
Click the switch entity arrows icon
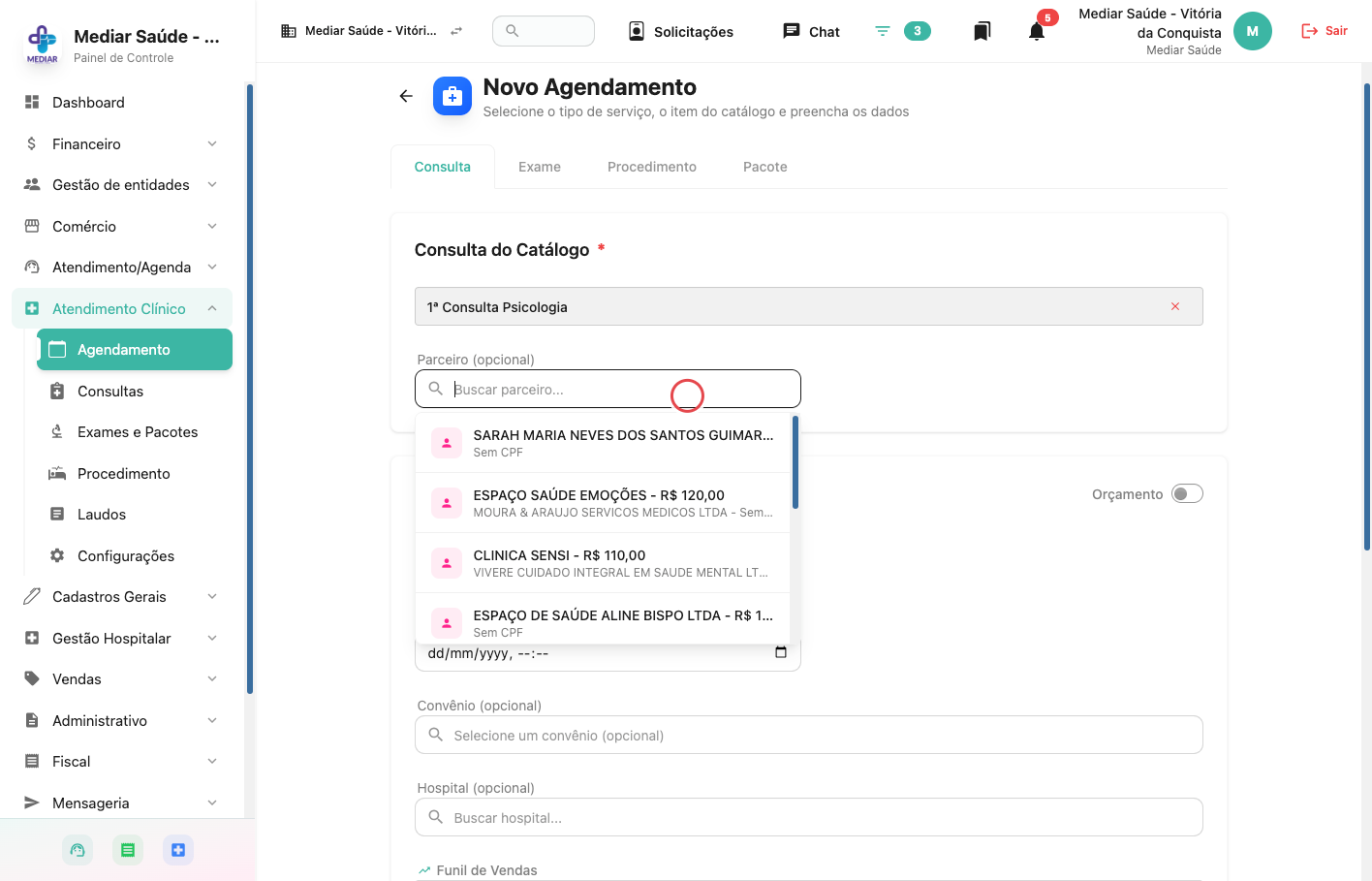[456, 31]
